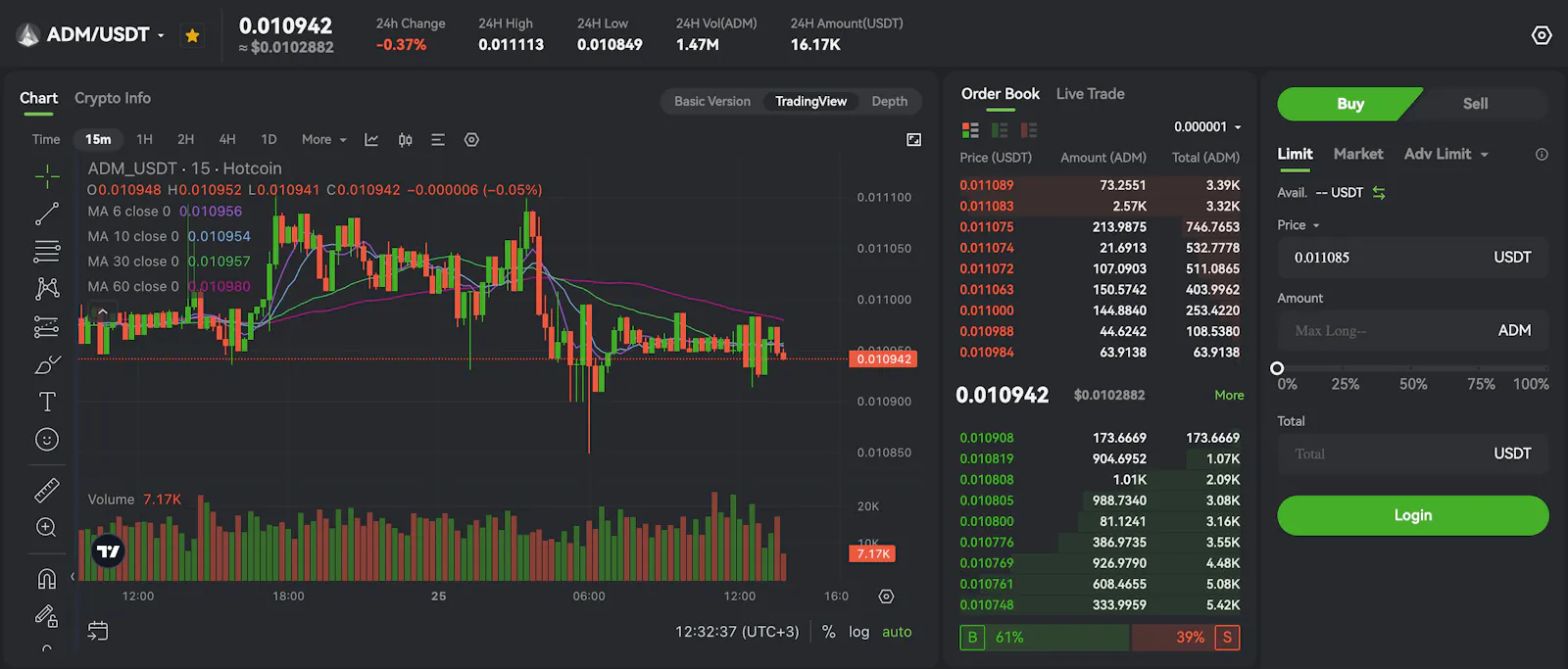The height and width of the screenshot is (669, 1568).
Task: Open the Live Trade tab
Action: click(1091, 94)
